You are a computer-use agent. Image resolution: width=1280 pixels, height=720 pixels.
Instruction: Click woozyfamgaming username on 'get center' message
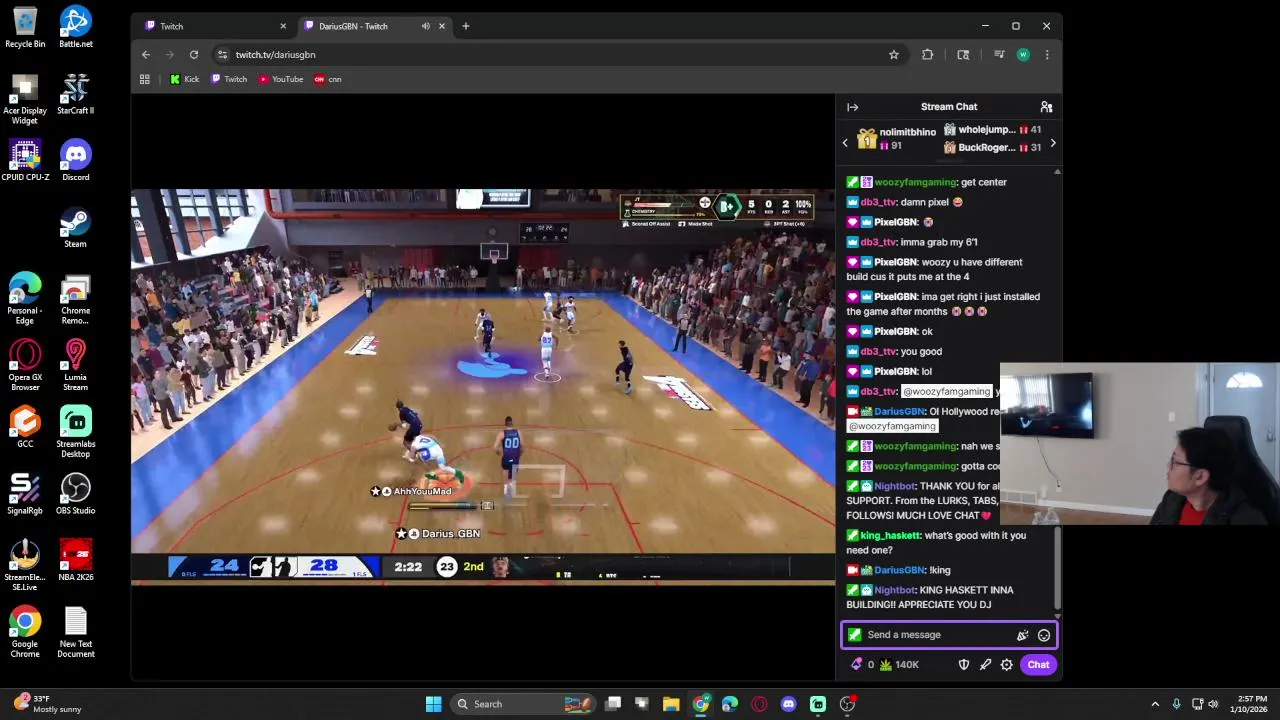click(915, 182)
